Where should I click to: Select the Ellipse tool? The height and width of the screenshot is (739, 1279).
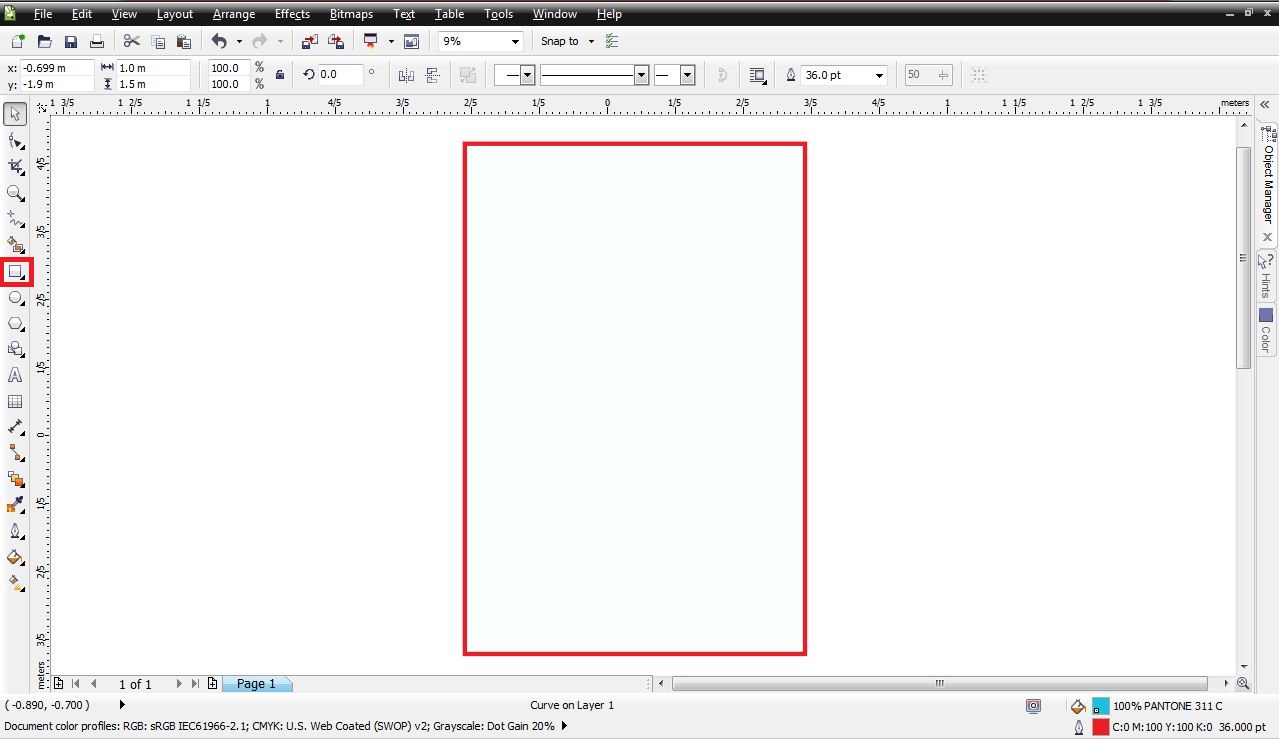click(x=15, y=297)
